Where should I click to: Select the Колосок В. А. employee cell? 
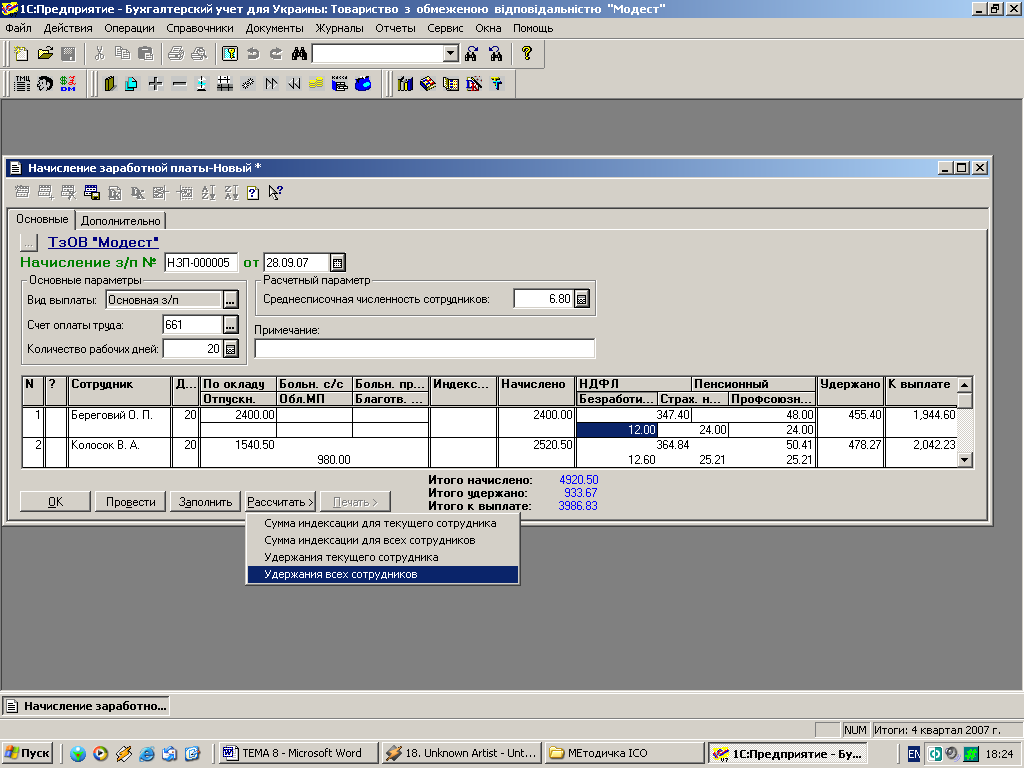pos(120,452)
